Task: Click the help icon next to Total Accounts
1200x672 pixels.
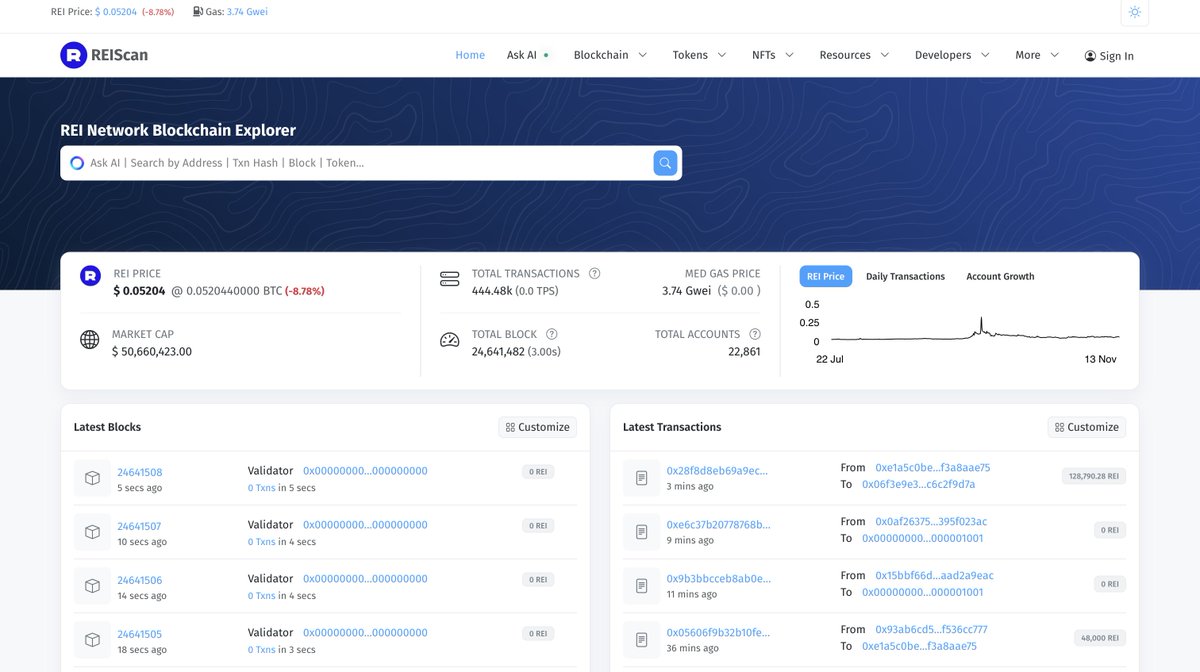Action: [x=755, y=334]
